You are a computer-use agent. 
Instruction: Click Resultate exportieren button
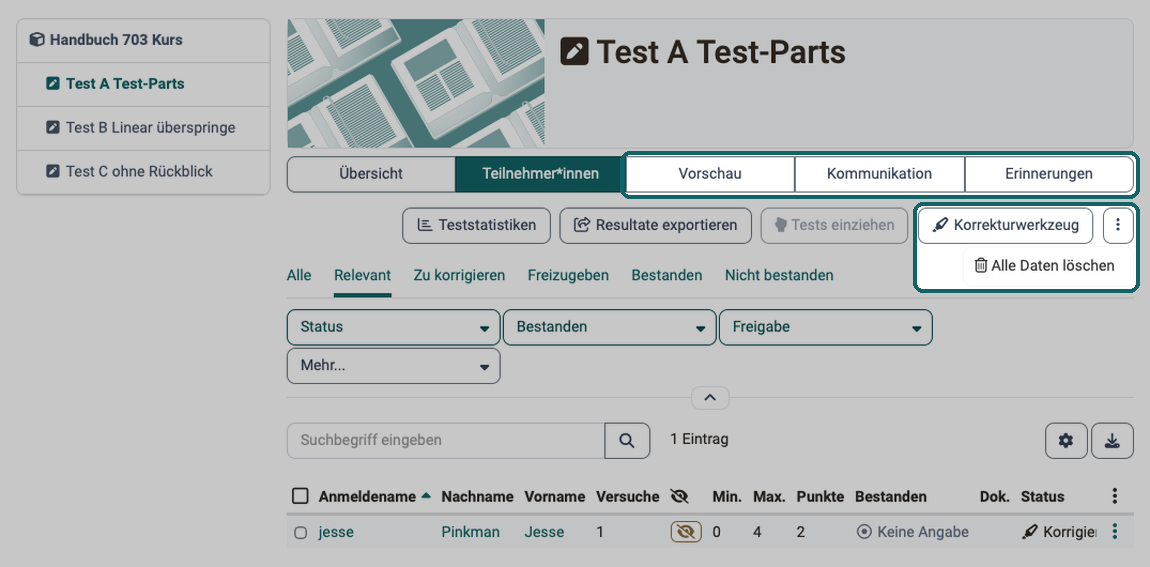pyautogui.click(x=656, y=225)
